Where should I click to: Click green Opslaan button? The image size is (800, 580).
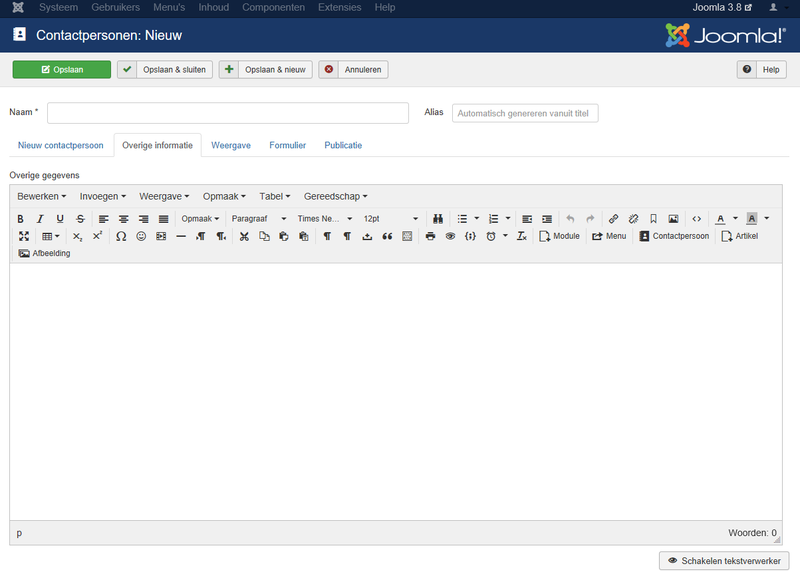[x=62, y=70]
